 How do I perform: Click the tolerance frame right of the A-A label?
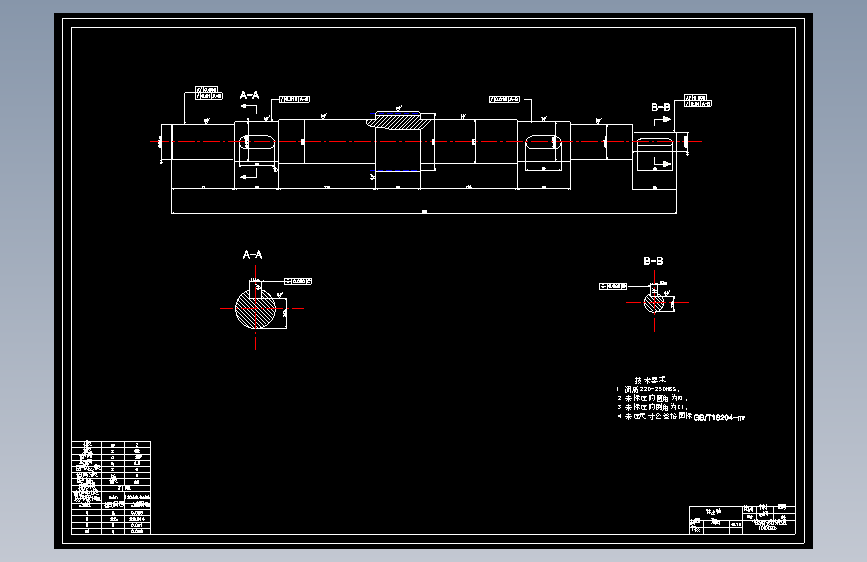click(x=295, y=100)
